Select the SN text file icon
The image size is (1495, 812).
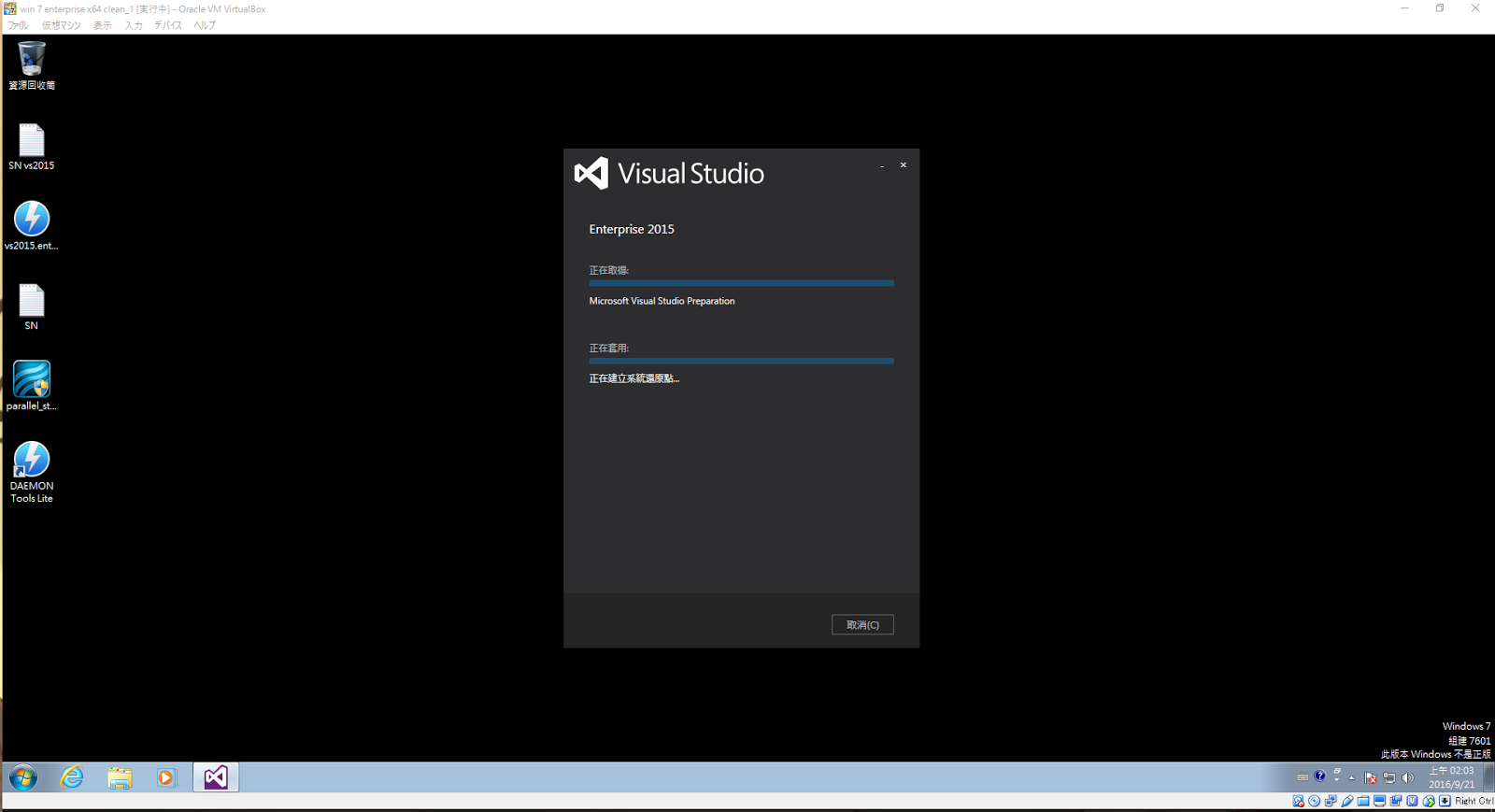(x=32, y=306)
